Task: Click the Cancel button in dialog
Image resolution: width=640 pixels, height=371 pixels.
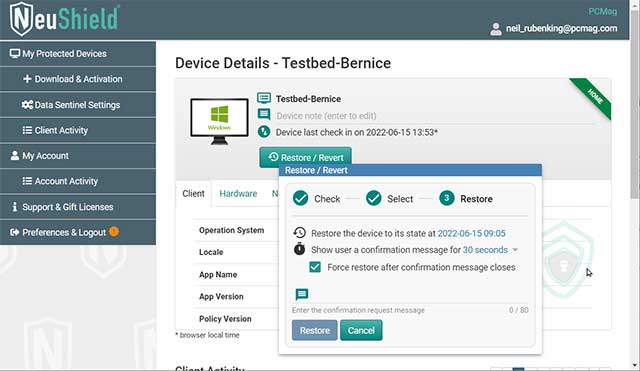Action: [x=361, y=330]
